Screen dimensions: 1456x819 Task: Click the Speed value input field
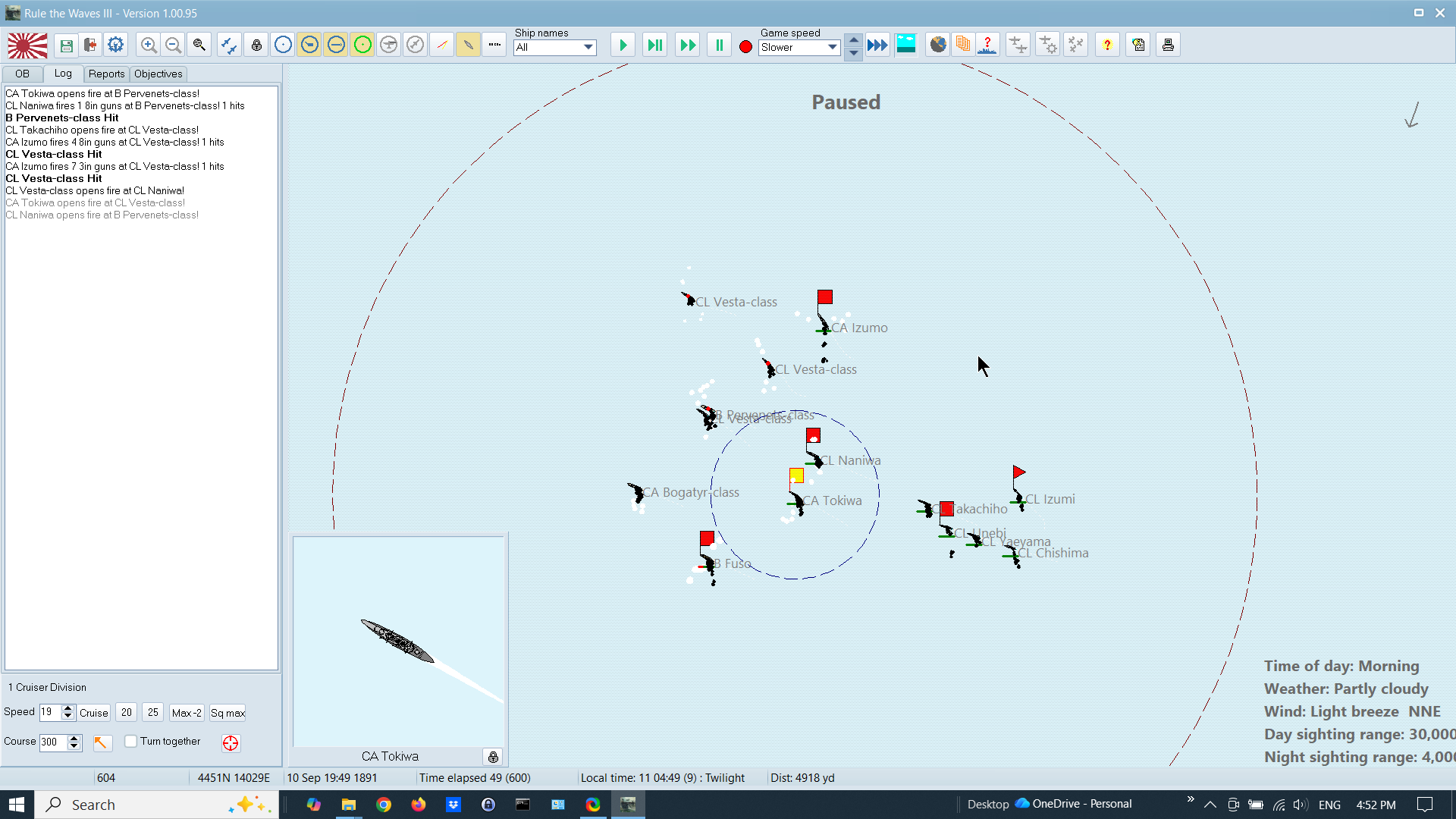50,712
